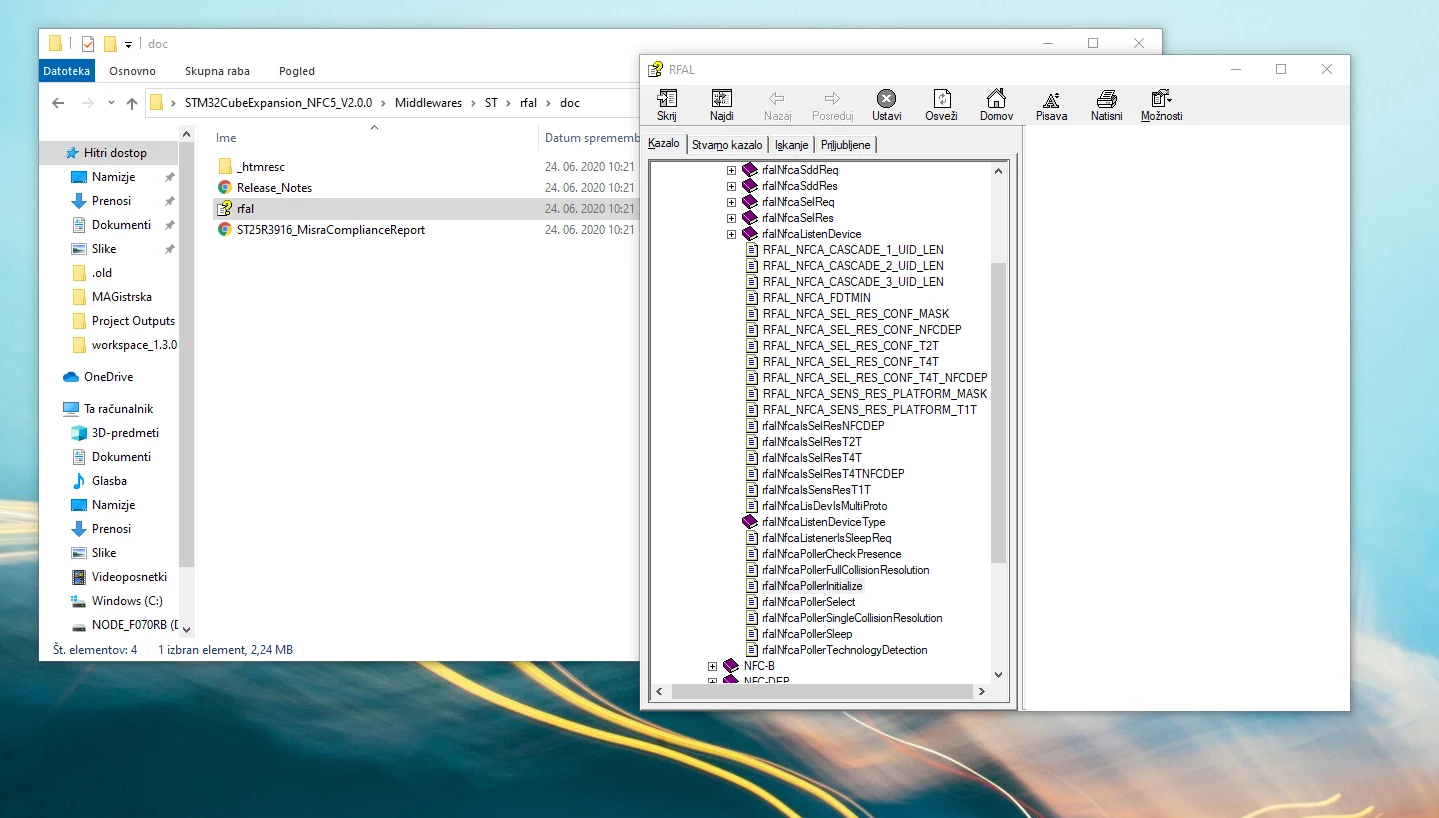Open the Datoteka menu in File Explorer
The width and height of the screenshot is (1439, 818).
coord(67,71)
